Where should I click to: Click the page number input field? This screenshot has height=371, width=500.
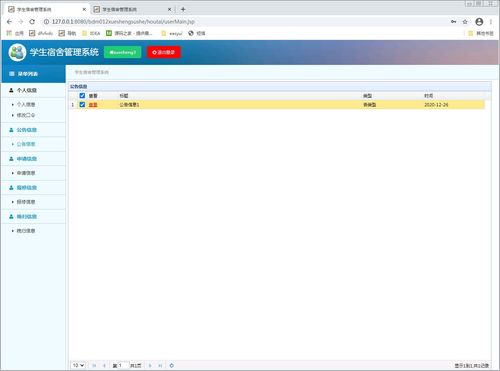pos(123,365)
